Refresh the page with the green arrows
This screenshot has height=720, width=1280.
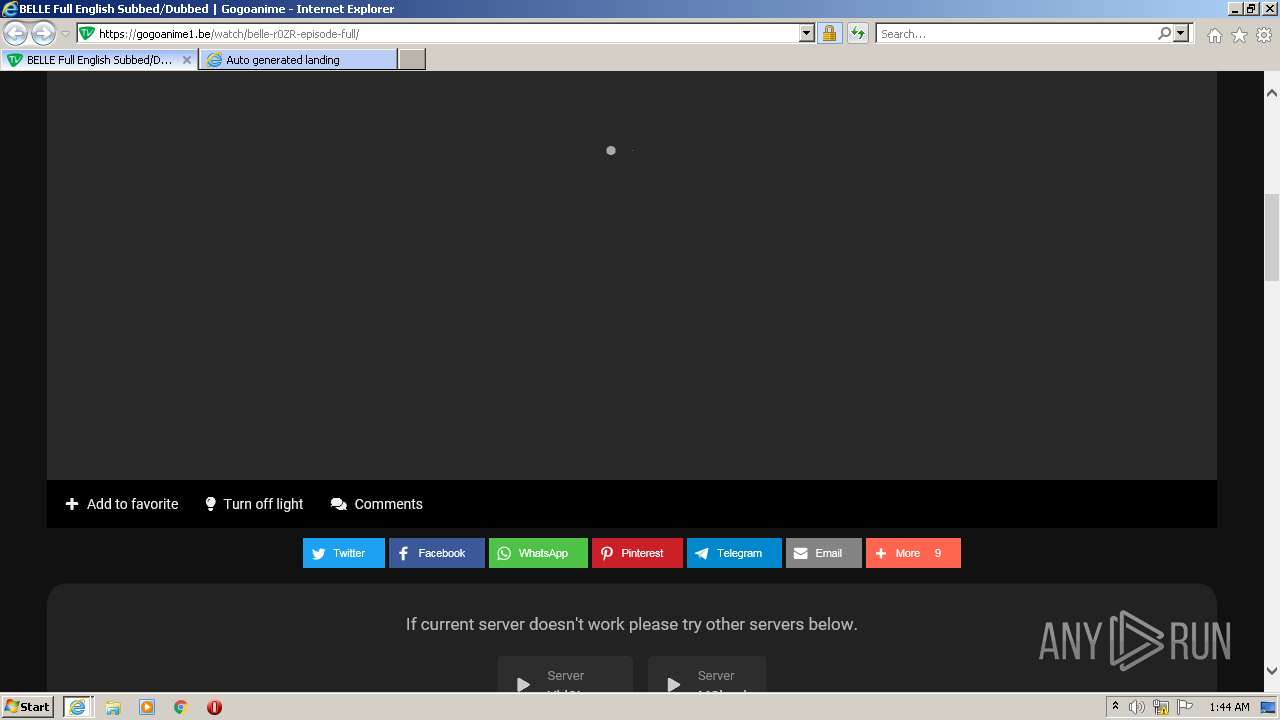[x=857, y=33]
